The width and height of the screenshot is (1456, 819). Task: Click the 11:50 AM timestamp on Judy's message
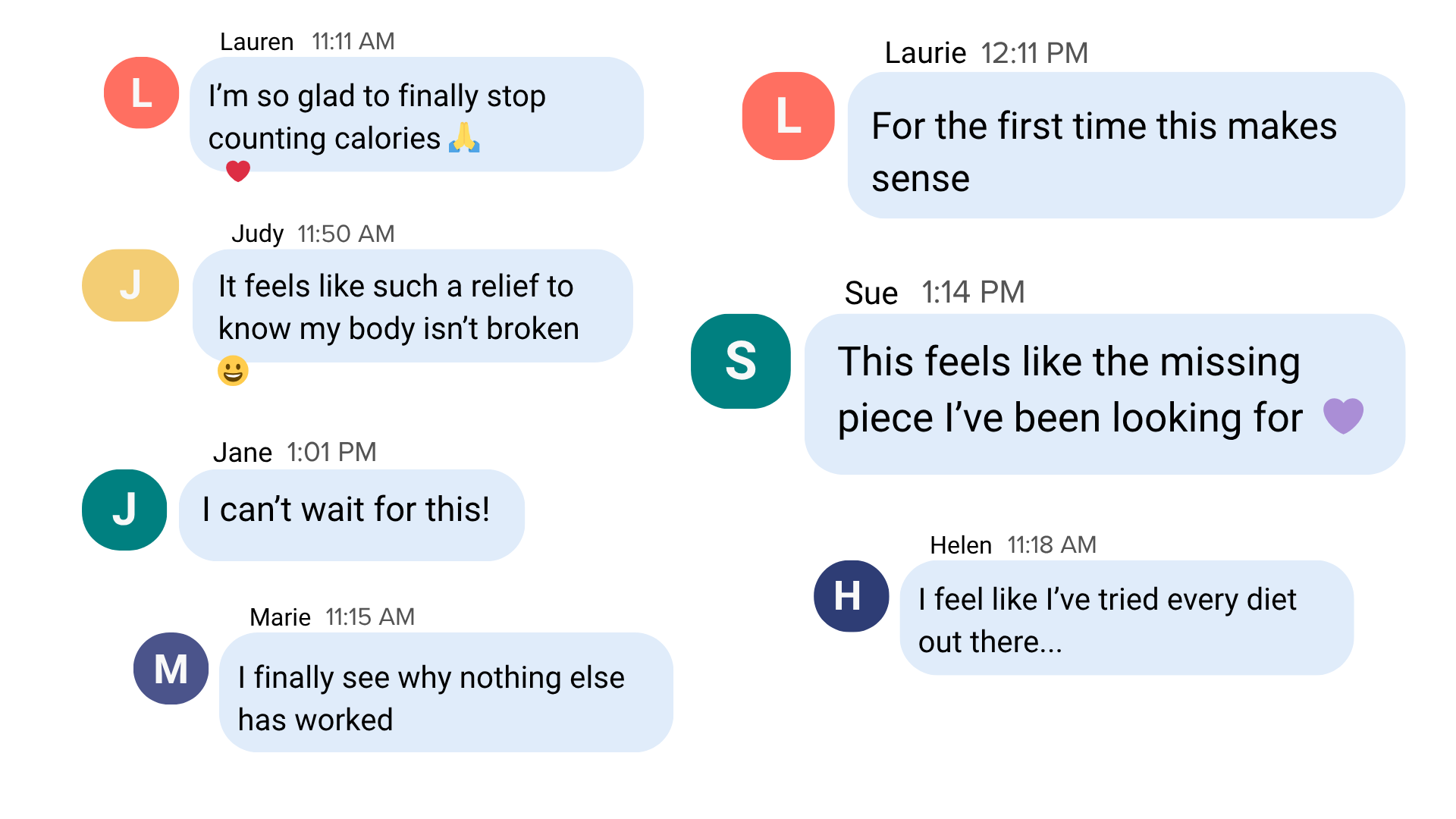(346, 234)
